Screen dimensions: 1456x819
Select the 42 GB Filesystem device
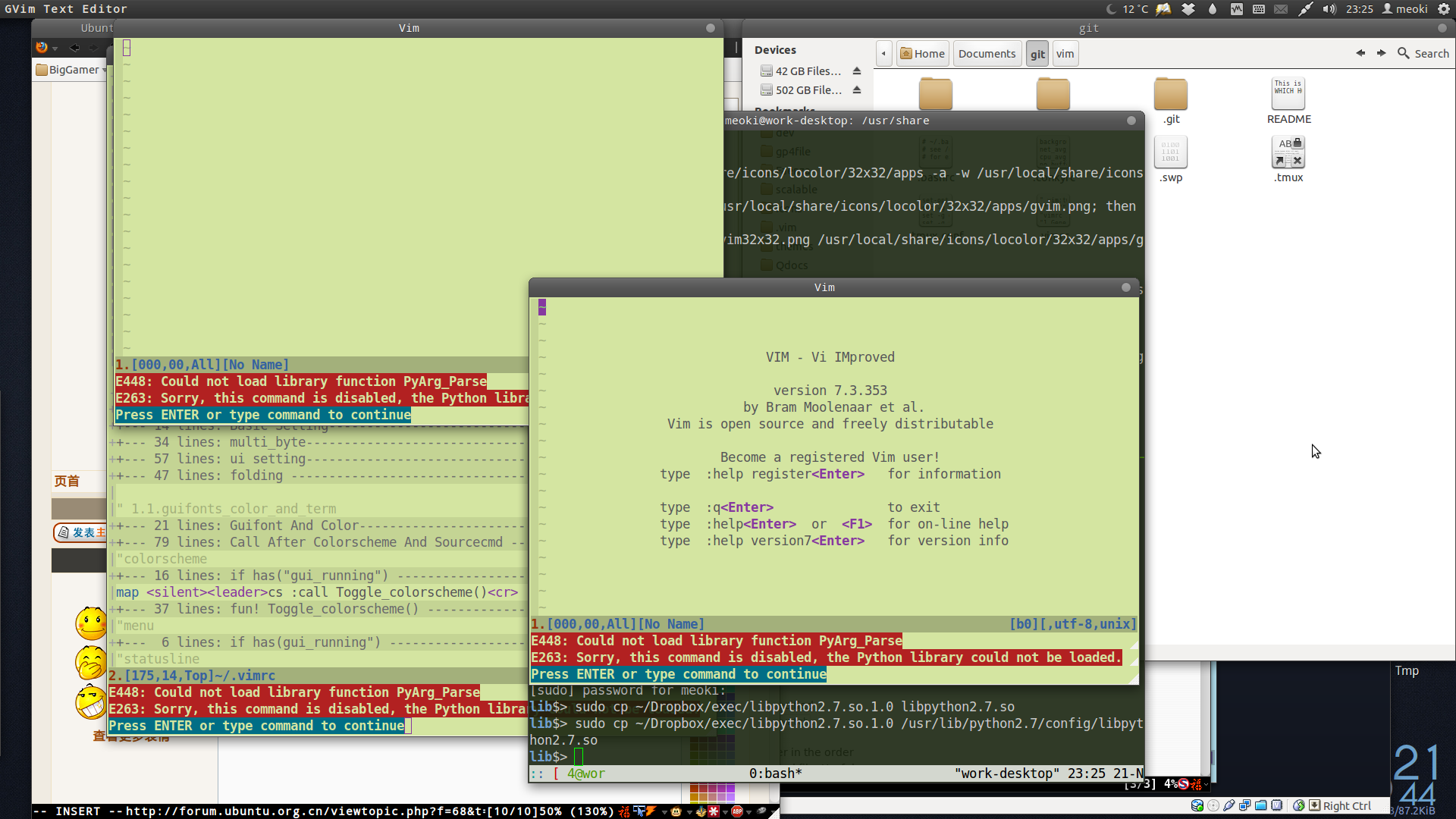[801, 71]
